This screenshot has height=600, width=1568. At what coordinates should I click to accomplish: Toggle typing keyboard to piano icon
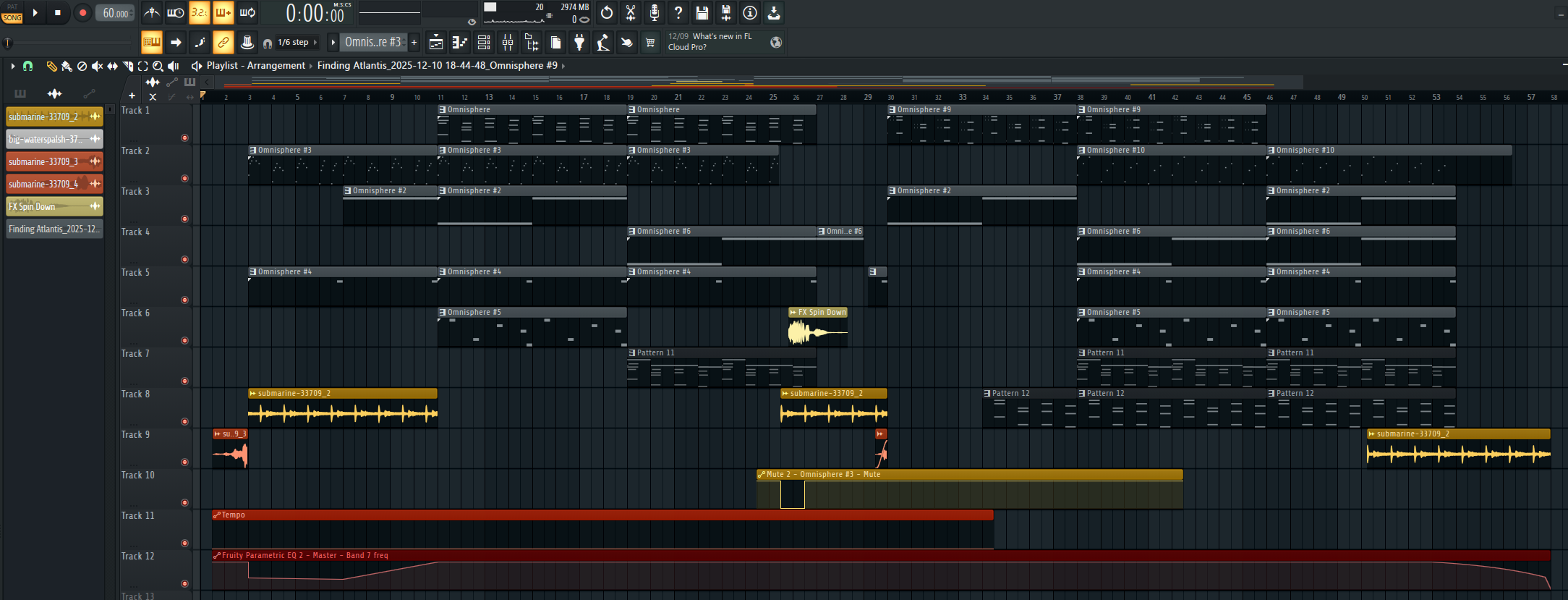(151, 43)
